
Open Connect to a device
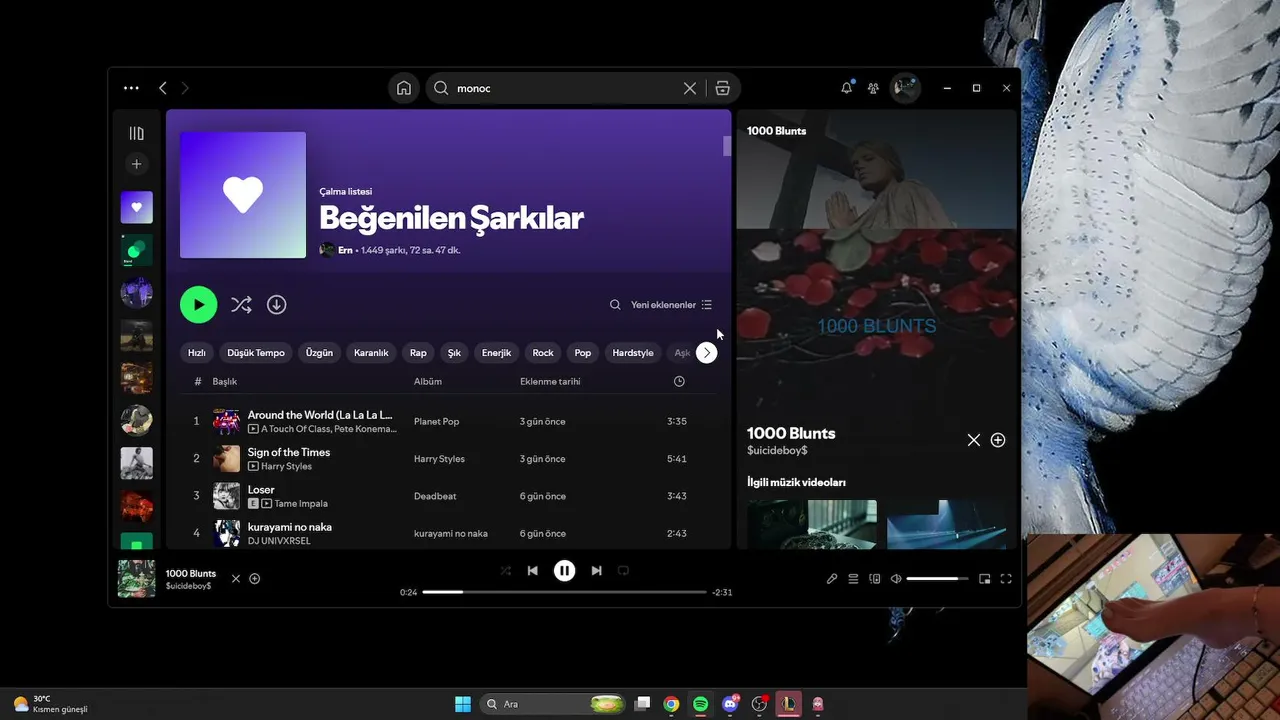tap(875, 579)
